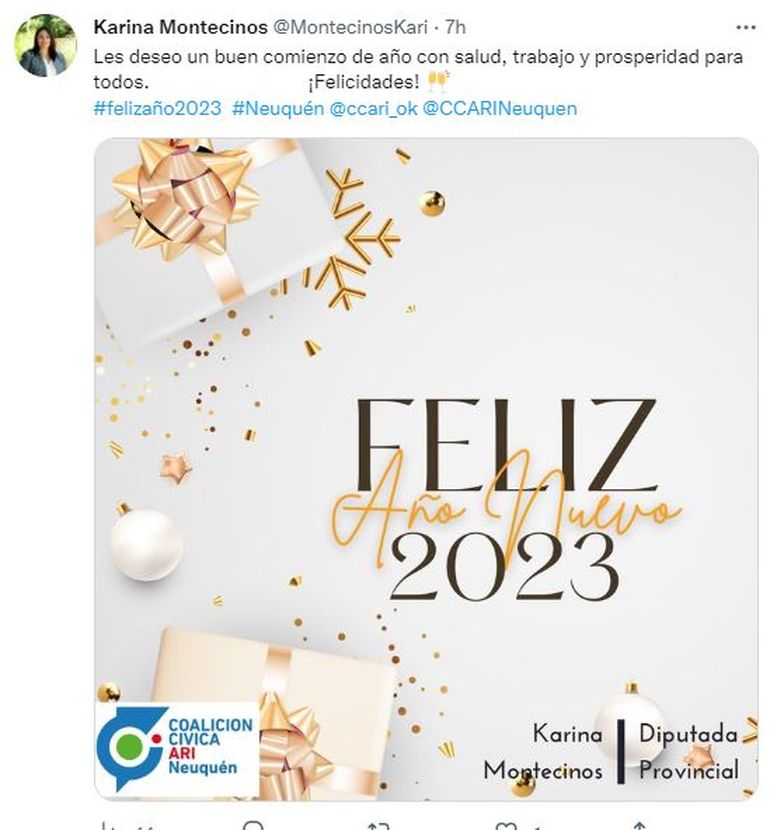Open the Feliz Año Nuevo 2023 image
The image size is (770, 830).
point(426,468)
